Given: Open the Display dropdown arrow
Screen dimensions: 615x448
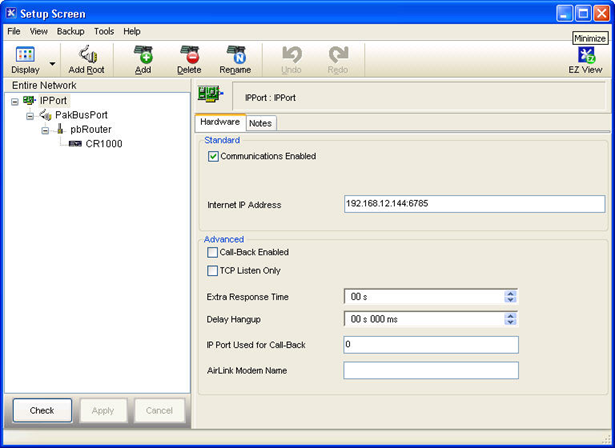Looking at the screenshot, I should pyautogui.click(x=53, y=62).
